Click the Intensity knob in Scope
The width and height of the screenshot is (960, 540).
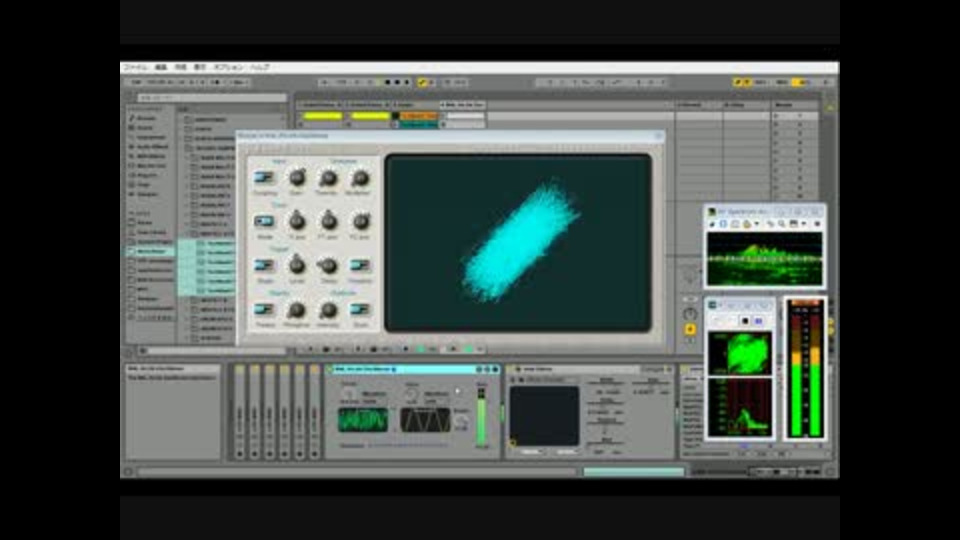tap(328, 310)
